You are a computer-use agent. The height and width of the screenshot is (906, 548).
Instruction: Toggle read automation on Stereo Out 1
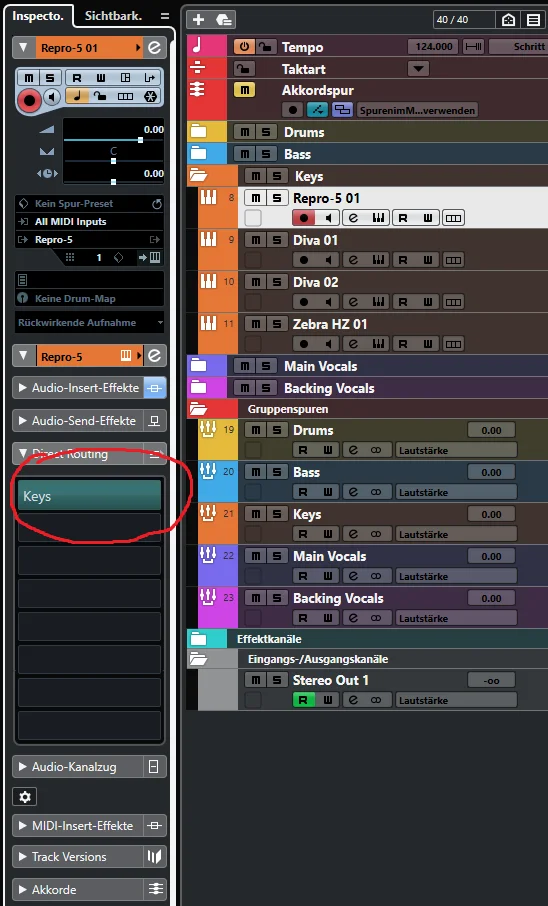point(303,700)
